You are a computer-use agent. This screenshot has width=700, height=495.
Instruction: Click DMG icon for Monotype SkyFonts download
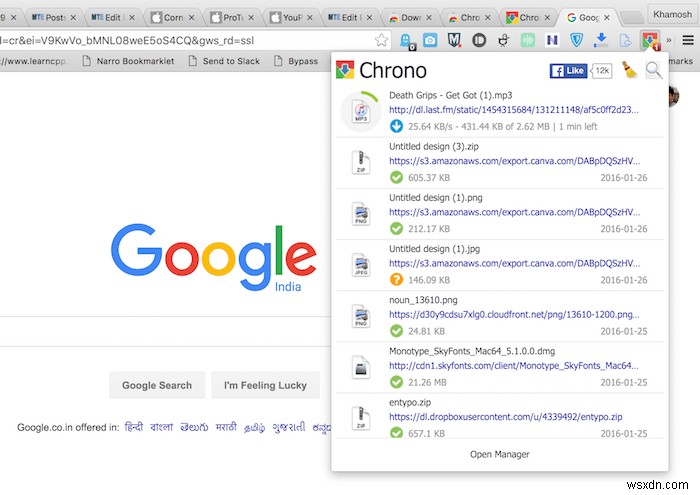[x=361, y=367]
